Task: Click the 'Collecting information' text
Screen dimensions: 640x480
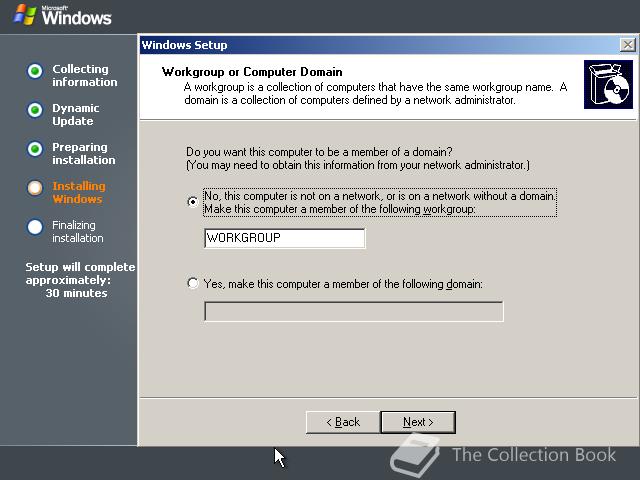Action: click(x=84, y=76)
